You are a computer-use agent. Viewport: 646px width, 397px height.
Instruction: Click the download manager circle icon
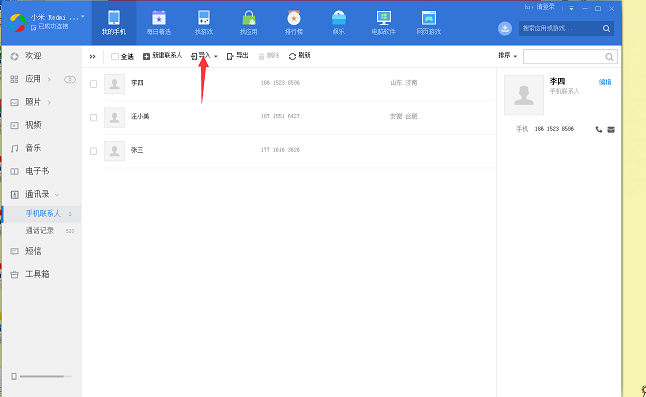[x=505, y=28]
